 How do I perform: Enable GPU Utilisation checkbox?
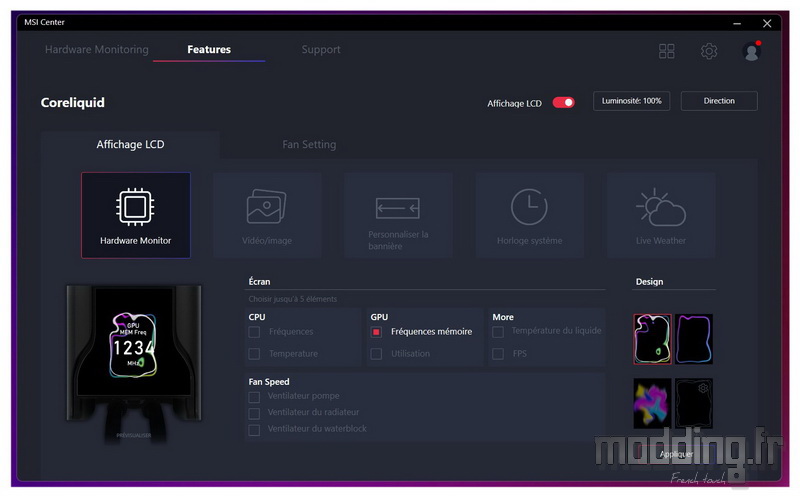tap(376, 354)
